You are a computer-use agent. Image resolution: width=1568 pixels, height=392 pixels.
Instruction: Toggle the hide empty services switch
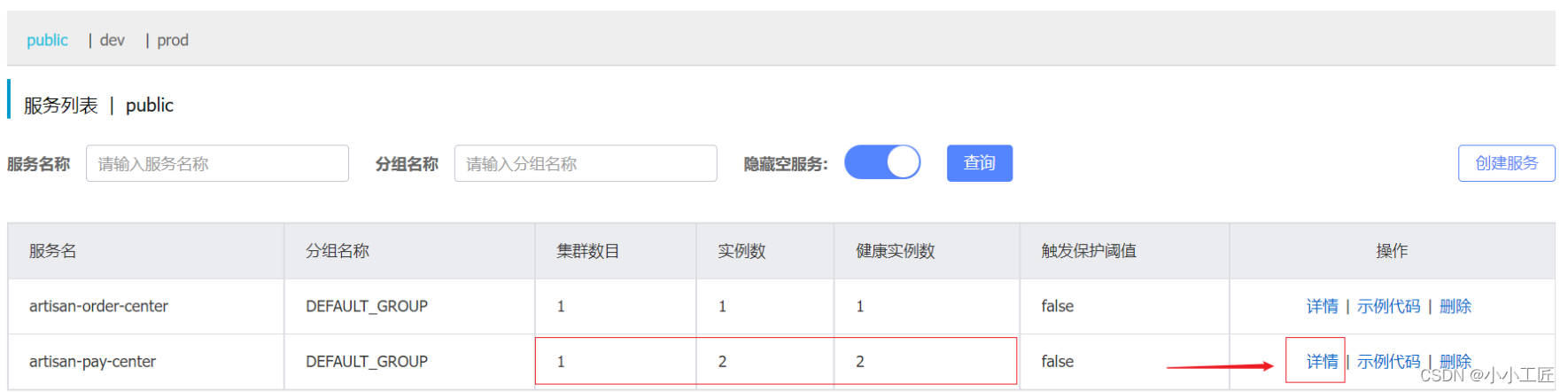(882, 162)
